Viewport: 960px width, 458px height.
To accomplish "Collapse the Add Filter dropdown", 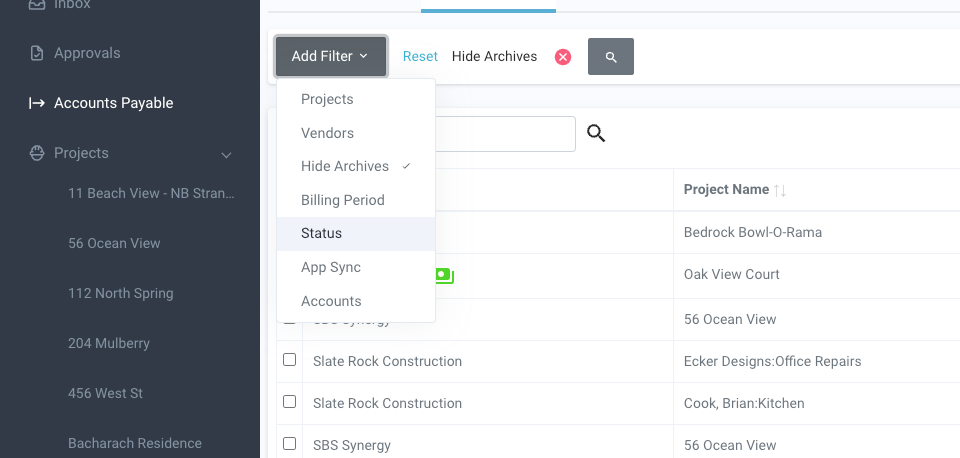I will pyautogui.click(x=330, y=57).
